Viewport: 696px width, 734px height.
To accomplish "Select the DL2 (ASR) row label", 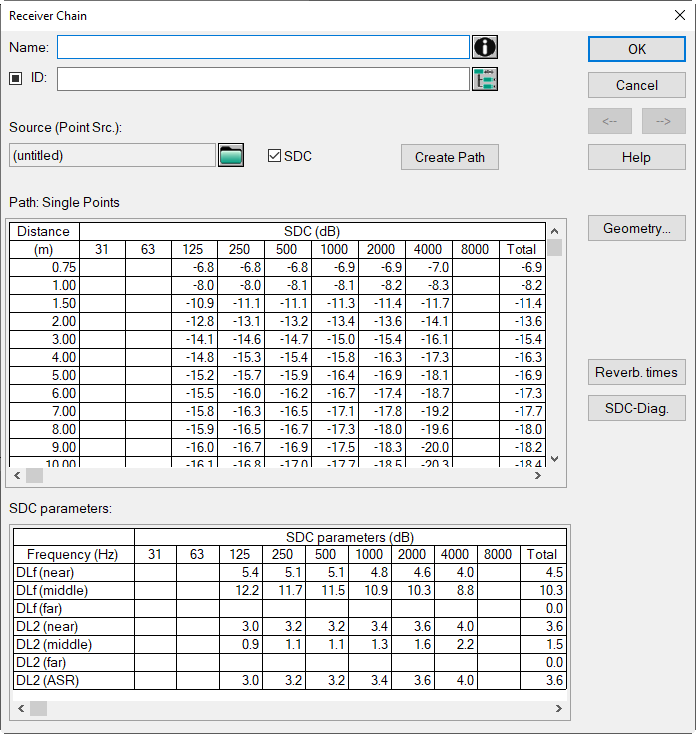I will [74, 681].
